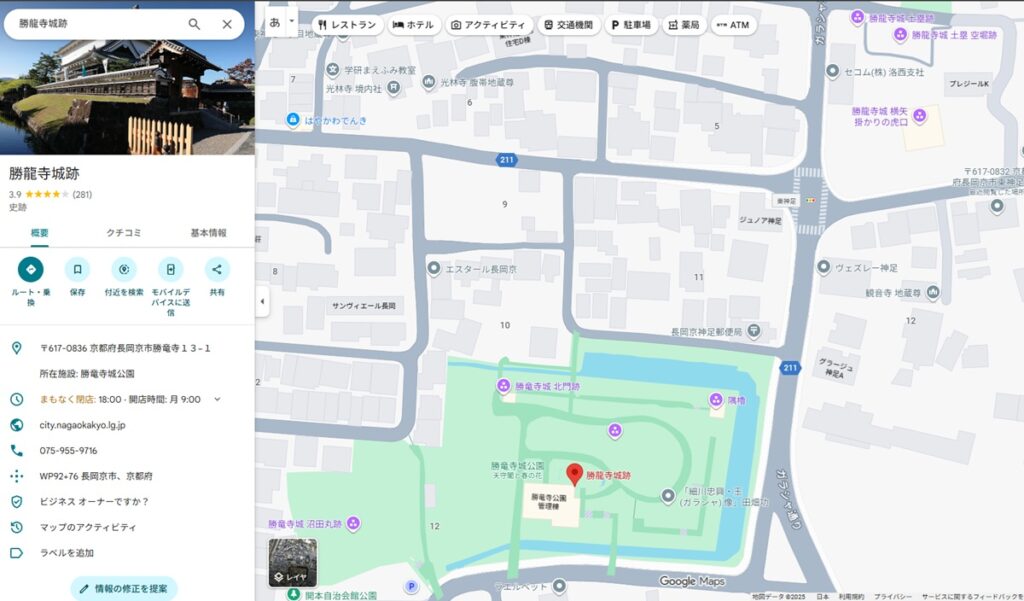
Task: Expand the opening hours chevron
Action: pos(217,399)
